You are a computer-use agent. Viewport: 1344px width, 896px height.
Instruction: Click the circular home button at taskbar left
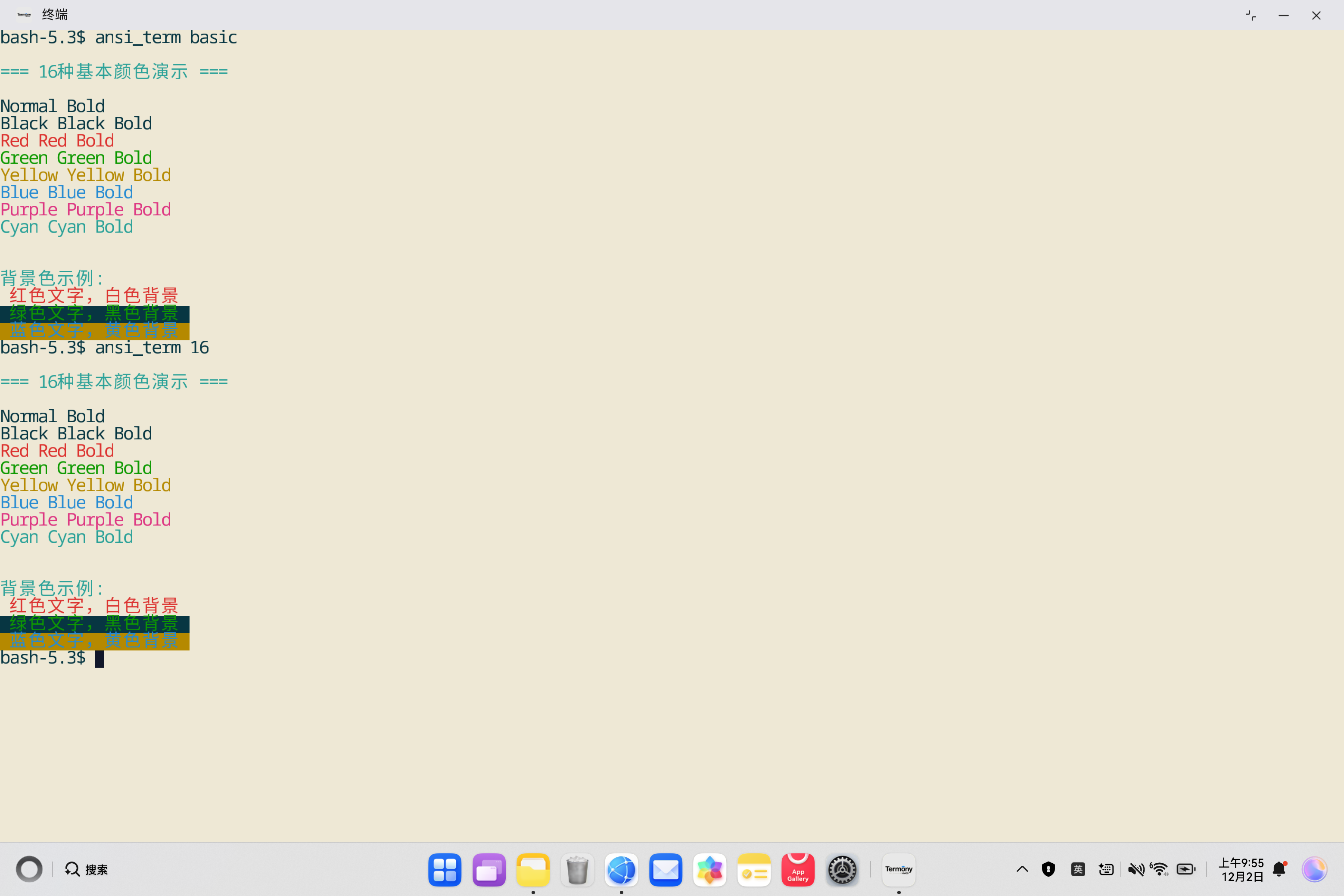pyautogui.click(x=29, y=869)
